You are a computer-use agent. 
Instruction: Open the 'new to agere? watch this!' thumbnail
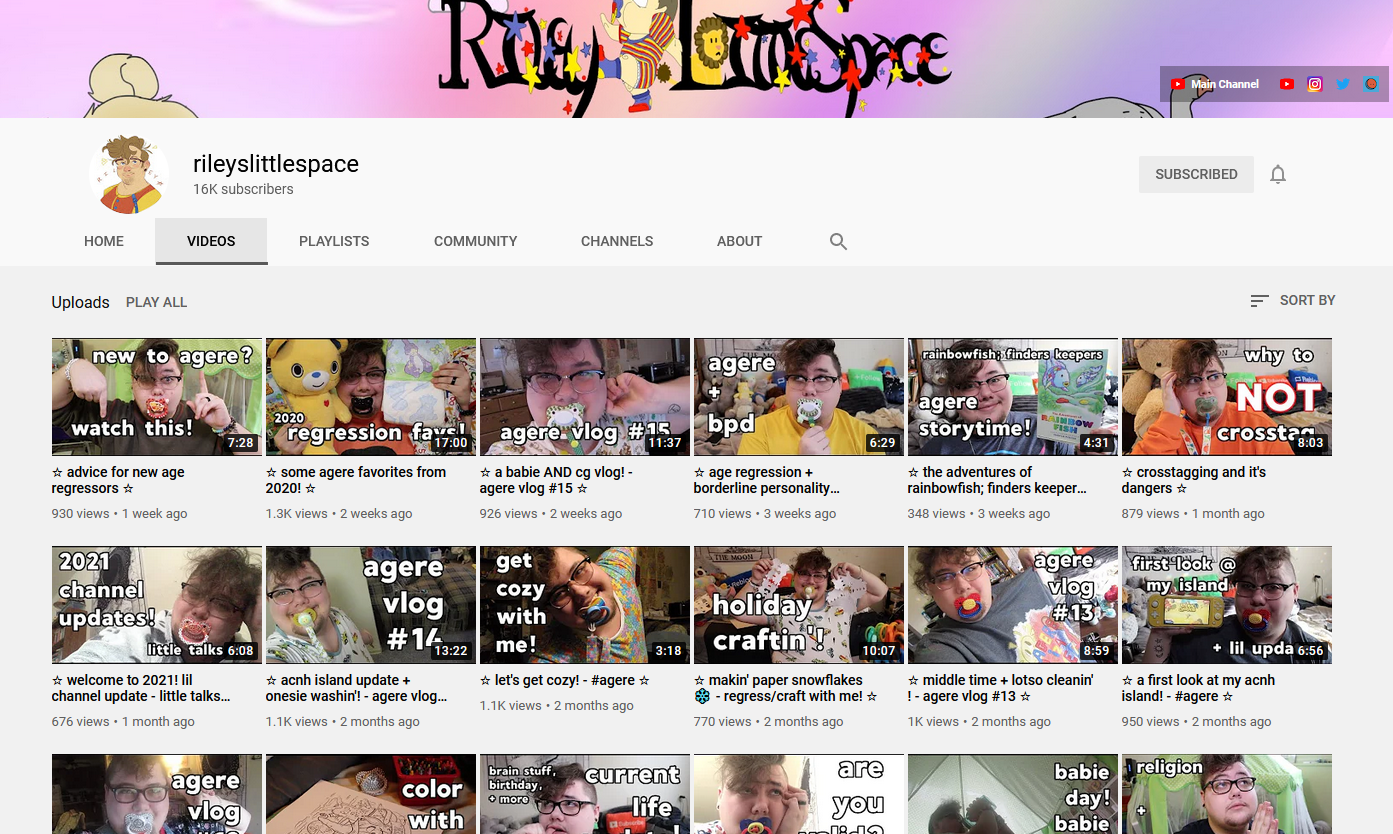pyautogui.click(x=157, y=397)
